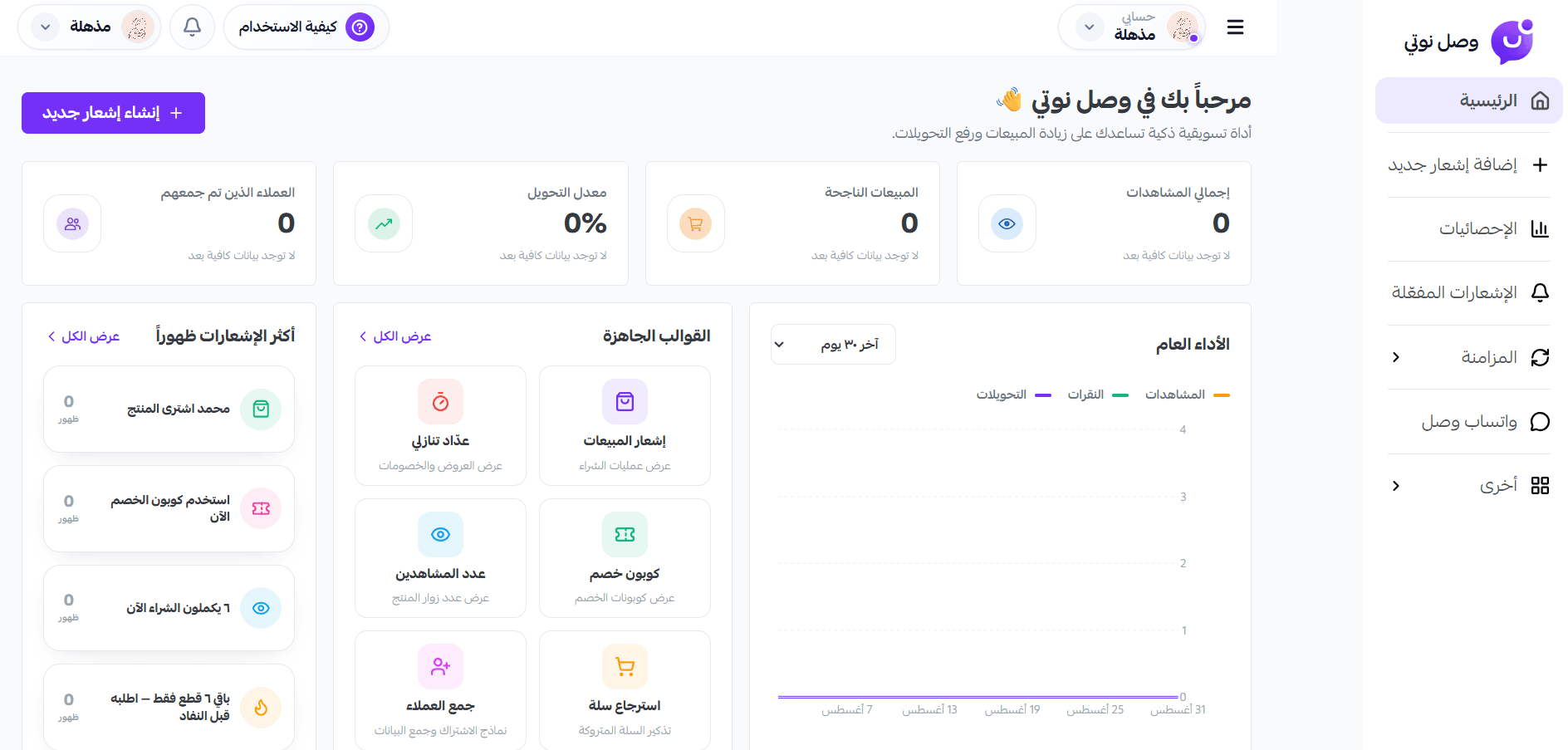The image size is (1568, 750).
Task: Toggle المشاهدات legend series in chart
Action: 1188,395
